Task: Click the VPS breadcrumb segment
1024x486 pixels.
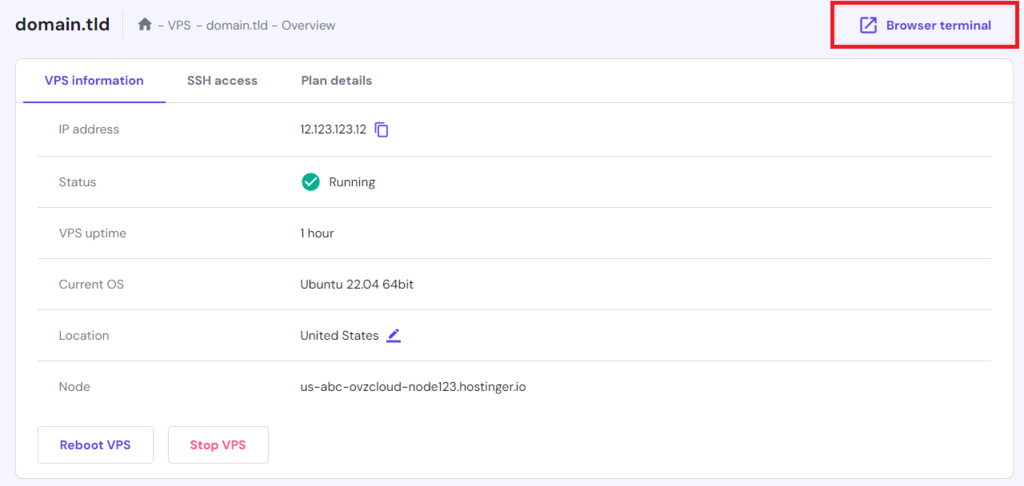Action: point(180,25)
